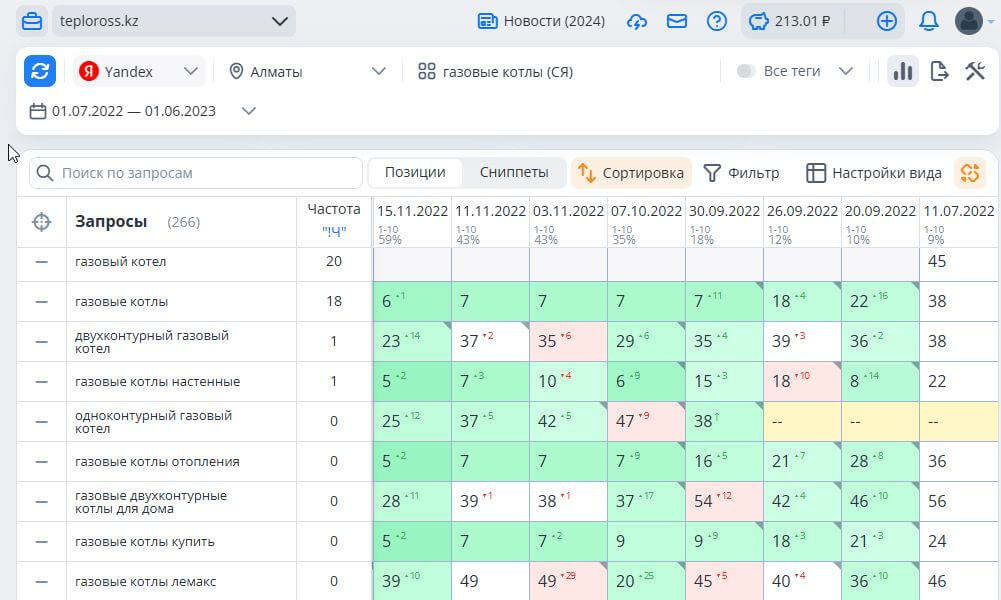Screen dimensions: 1001x600
Task: Click the crosshair target icon in table header
Action: click(41, 222)
